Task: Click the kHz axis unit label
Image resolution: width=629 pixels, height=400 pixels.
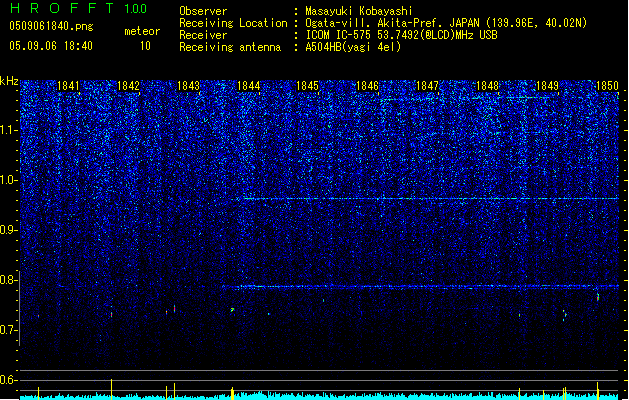Action: coord(9,81)
